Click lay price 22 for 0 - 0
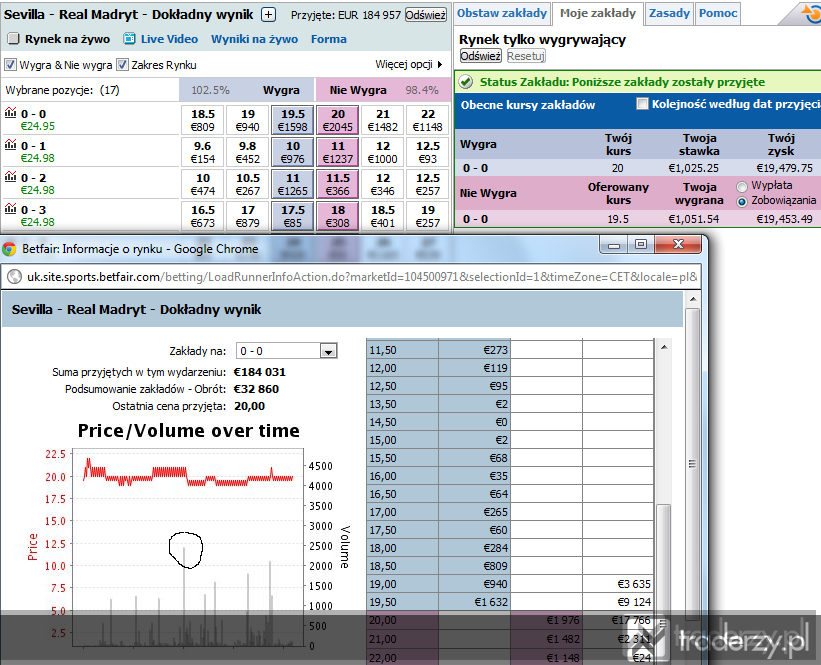This screenshot has width=821, height=665. (428, 120)
